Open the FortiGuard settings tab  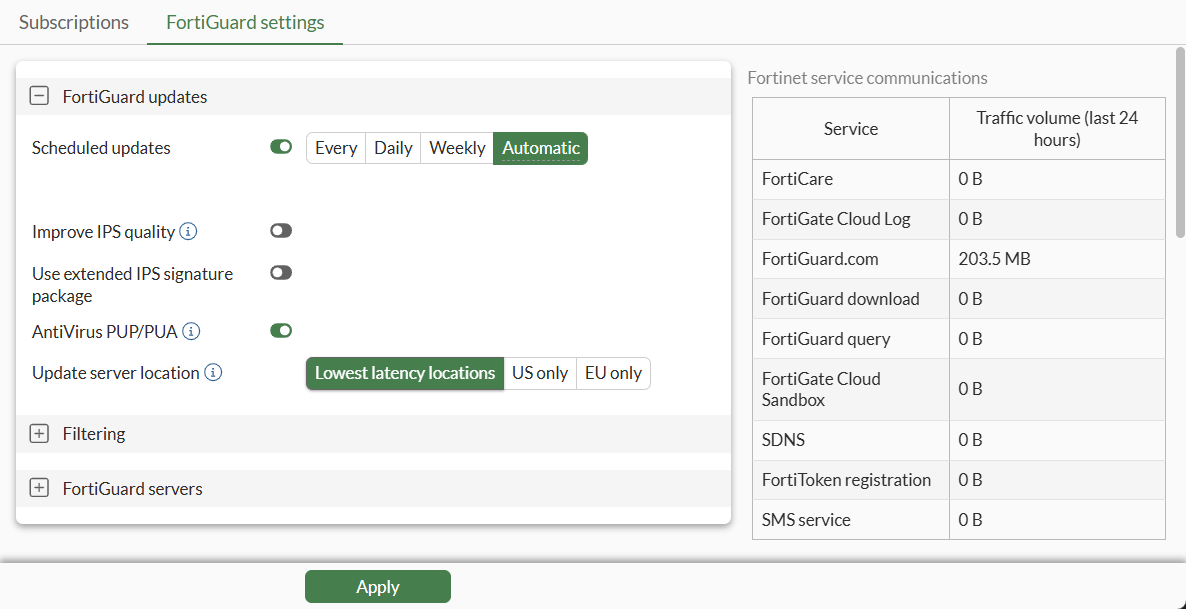click(x=245, y=22)
